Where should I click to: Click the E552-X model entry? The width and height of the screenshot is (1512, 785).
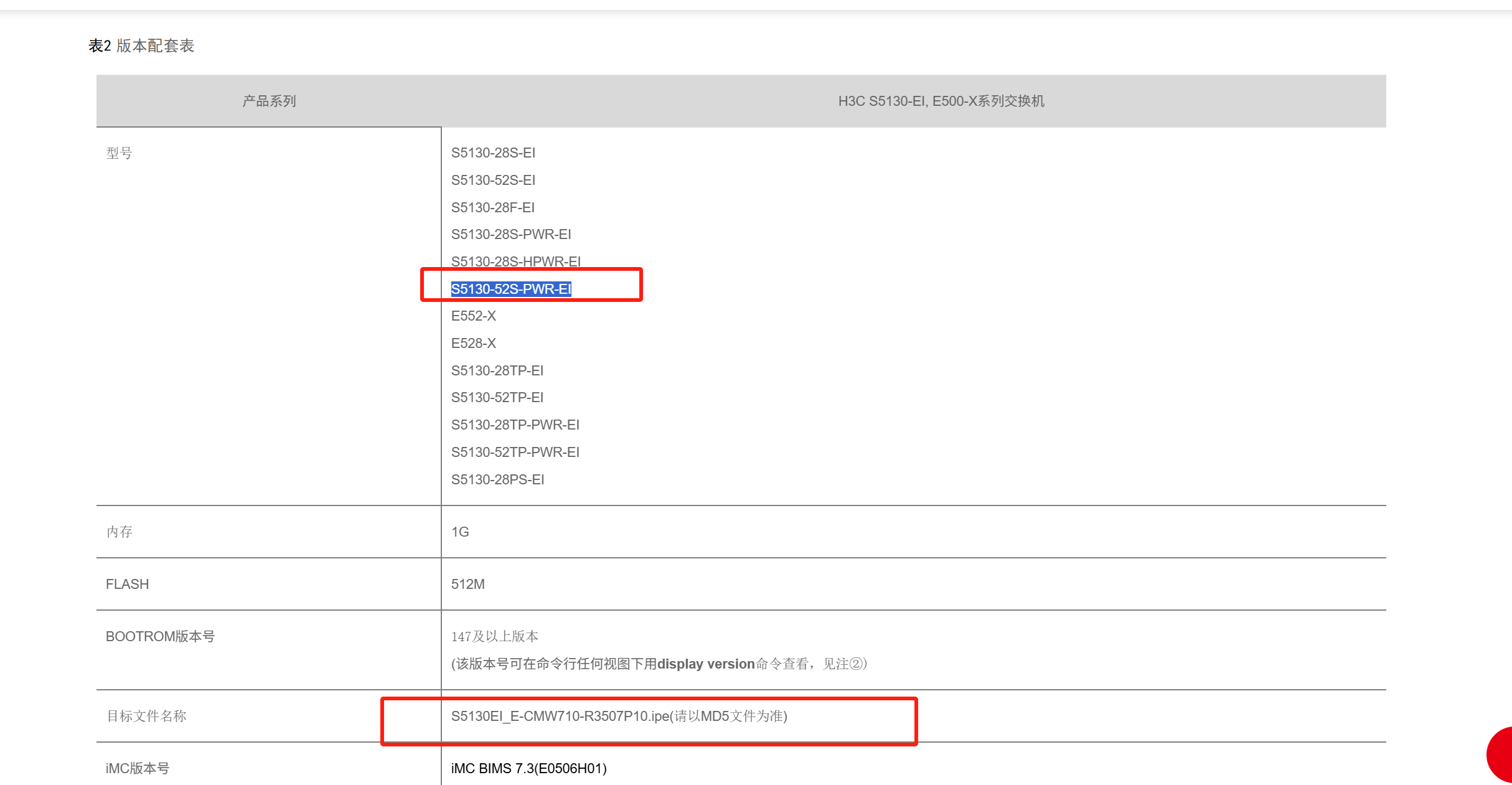point(473,316)
